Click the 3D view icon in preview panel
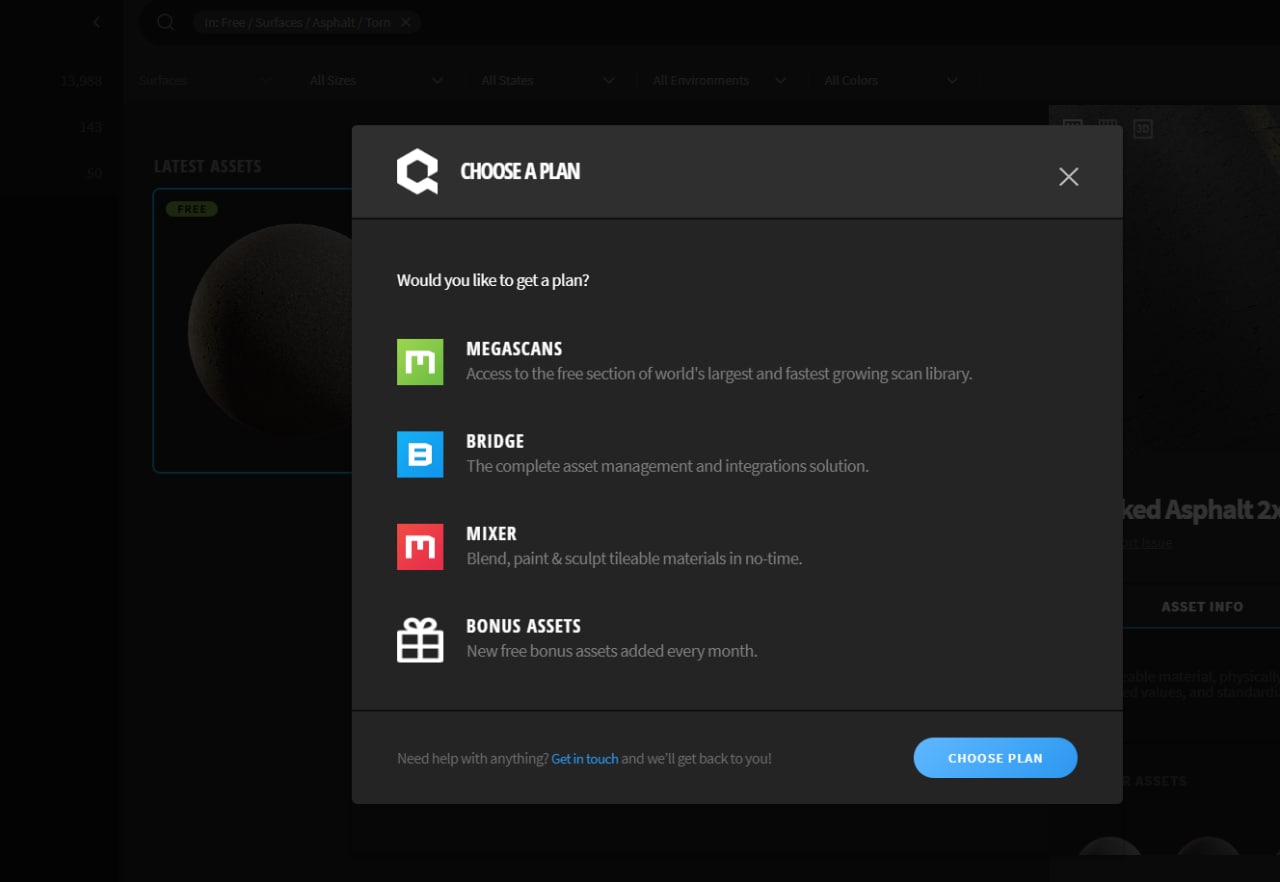Screen dimensions: 1280x882 pyautogui.click(x=1143, y=128)
